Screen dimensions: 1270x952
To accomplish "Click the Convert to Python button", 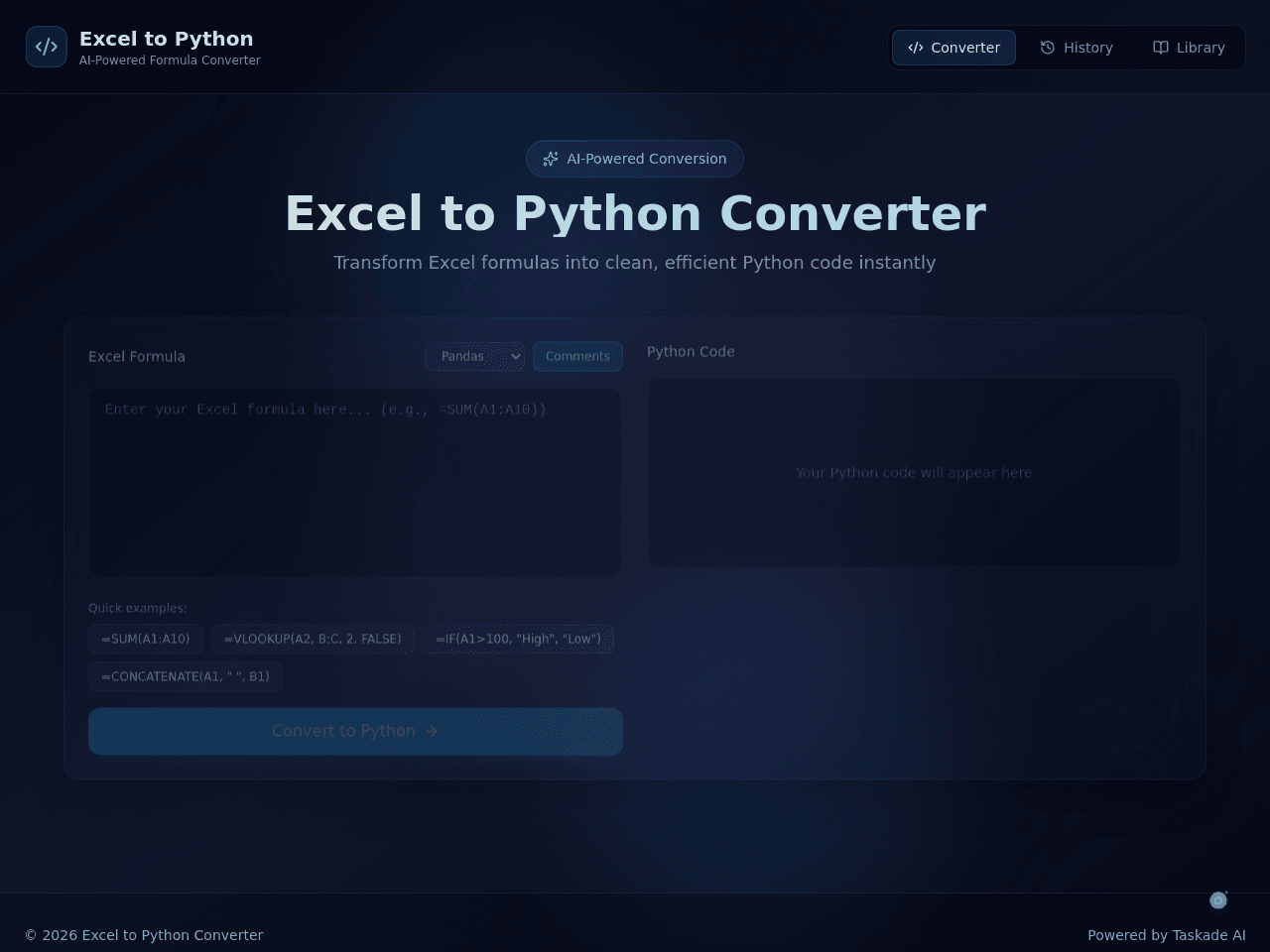I will point(355,731).
